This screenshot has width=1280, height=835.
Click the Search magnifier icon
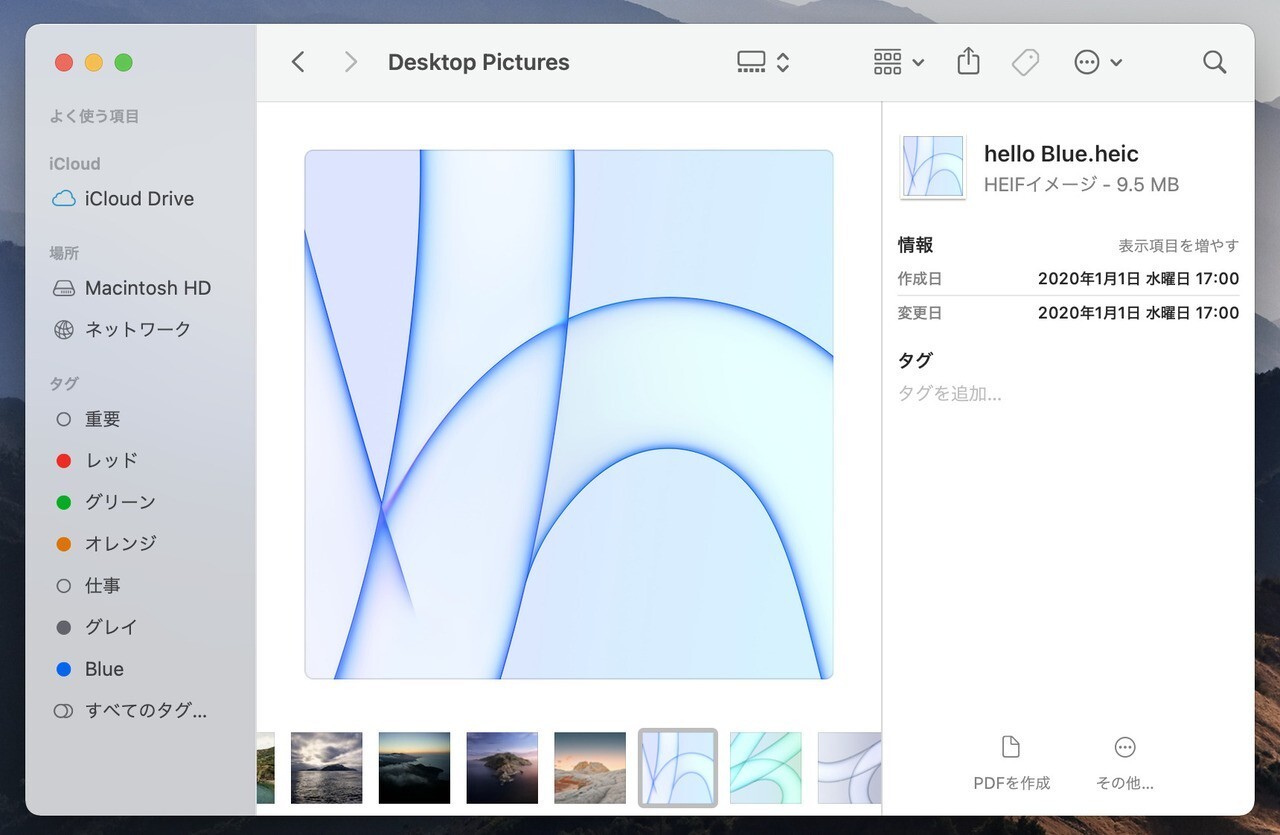tap(1214, 62)
